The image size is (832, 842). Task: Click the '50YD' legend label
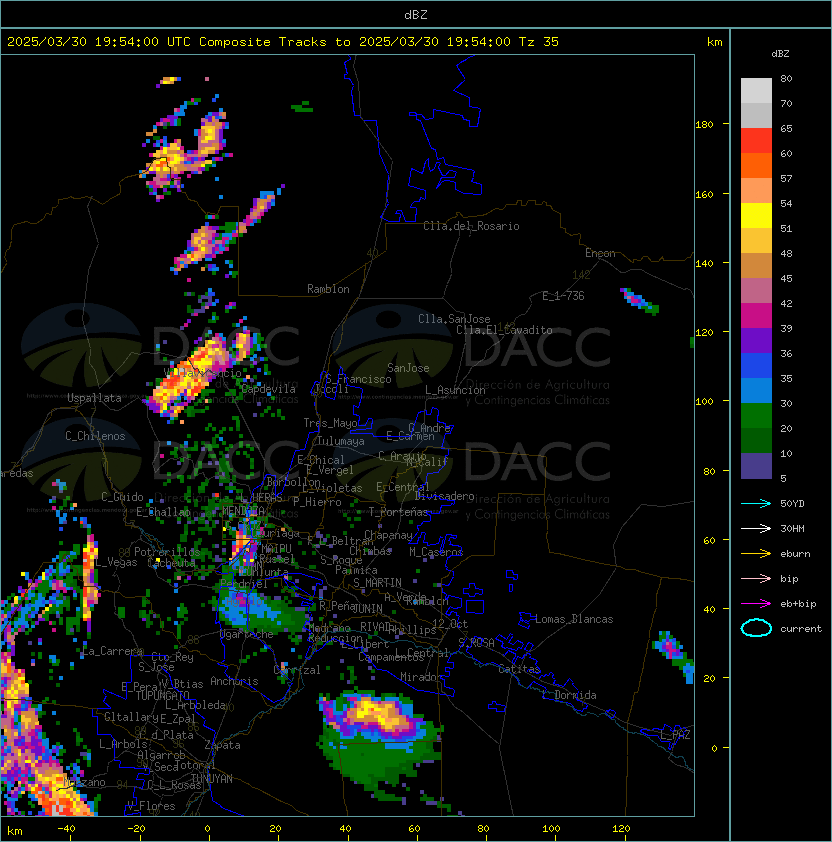[x=792, y=503]
